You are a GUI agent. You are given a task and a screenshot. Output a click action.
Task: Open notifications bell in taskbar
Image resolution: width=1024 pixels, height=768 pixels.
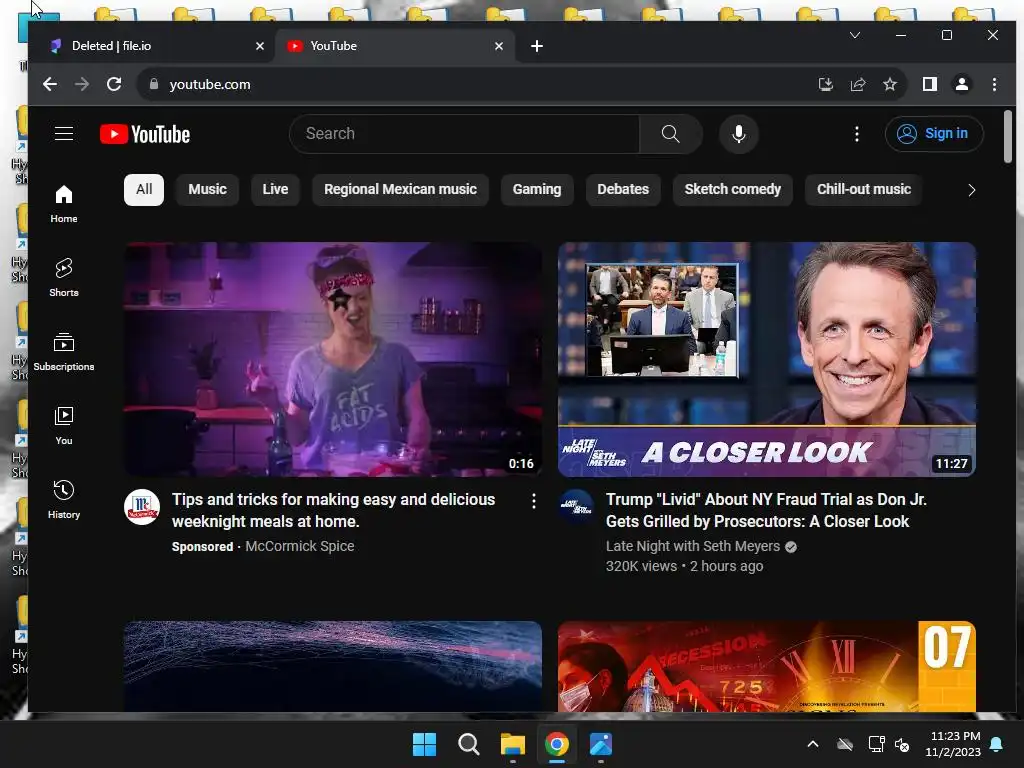[997, 744]
